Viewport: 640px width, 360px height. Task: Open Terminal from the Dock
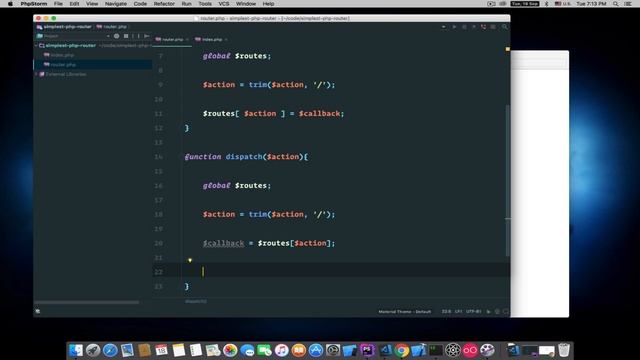pyautogui.click(x=436, y=350)
